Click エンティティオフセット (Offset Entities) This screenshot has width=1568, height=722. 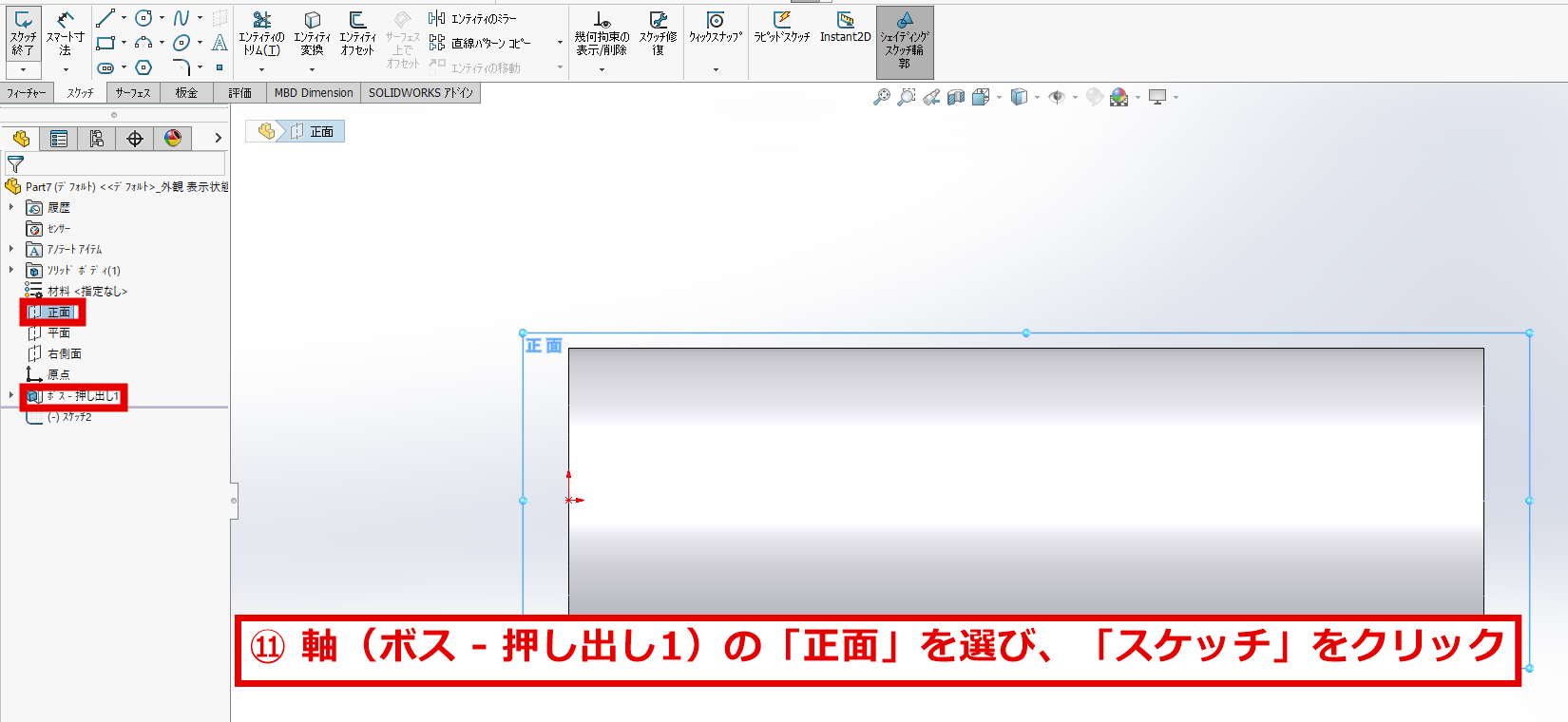click(x=357, y=35)
